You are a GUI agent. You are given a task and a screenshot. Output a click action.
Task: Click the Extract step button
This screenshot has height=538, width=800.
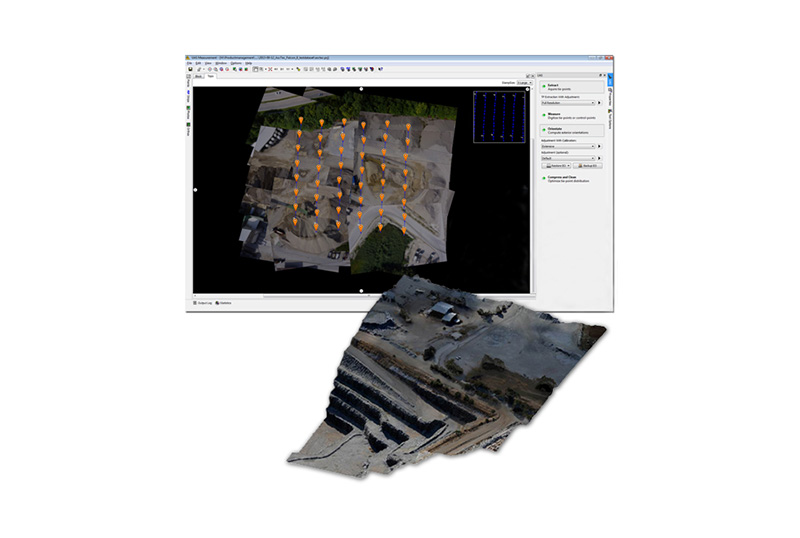tap(552, 88)
